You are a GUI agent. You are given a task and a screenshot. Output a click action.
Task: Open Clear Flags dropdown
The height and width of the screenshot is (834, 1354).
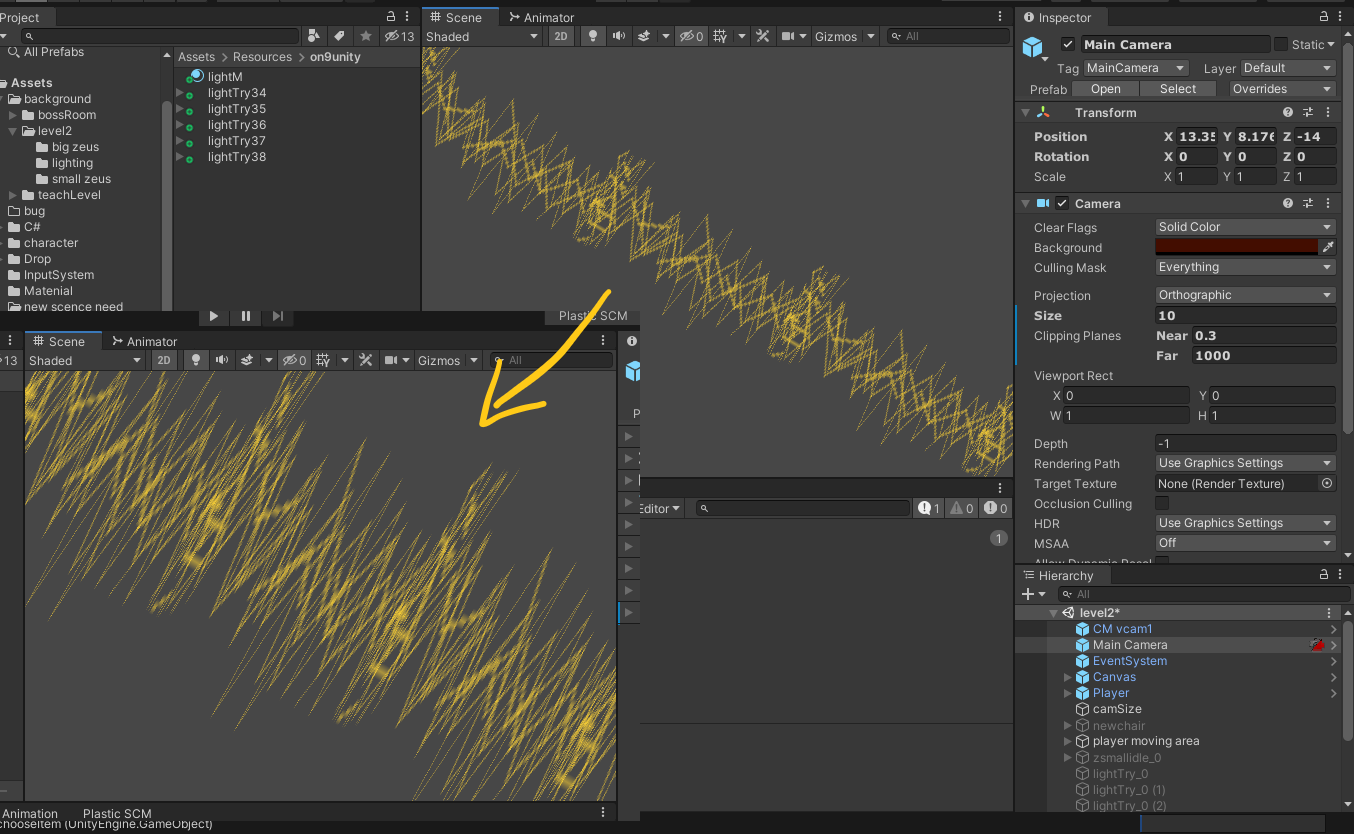pyautogui.click(x=1245, y=227)
